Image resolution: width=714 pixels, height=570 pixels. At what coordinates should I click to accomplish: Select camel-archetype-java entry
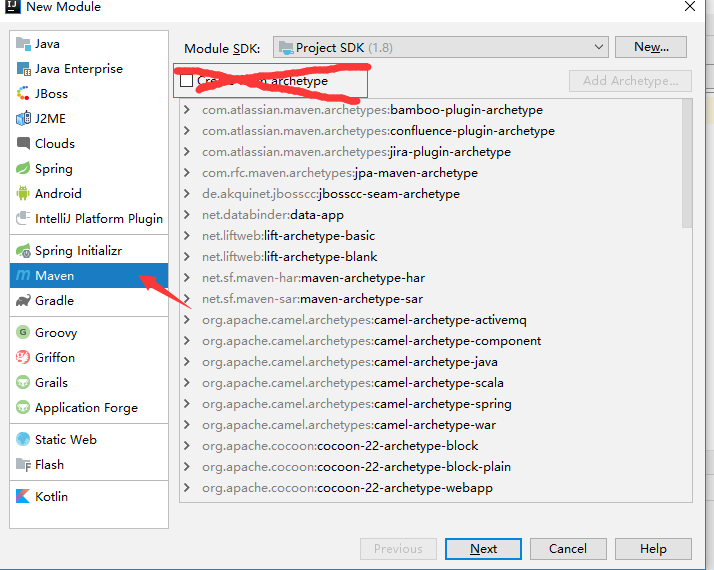pyautogui.click(x=350, y=362)
